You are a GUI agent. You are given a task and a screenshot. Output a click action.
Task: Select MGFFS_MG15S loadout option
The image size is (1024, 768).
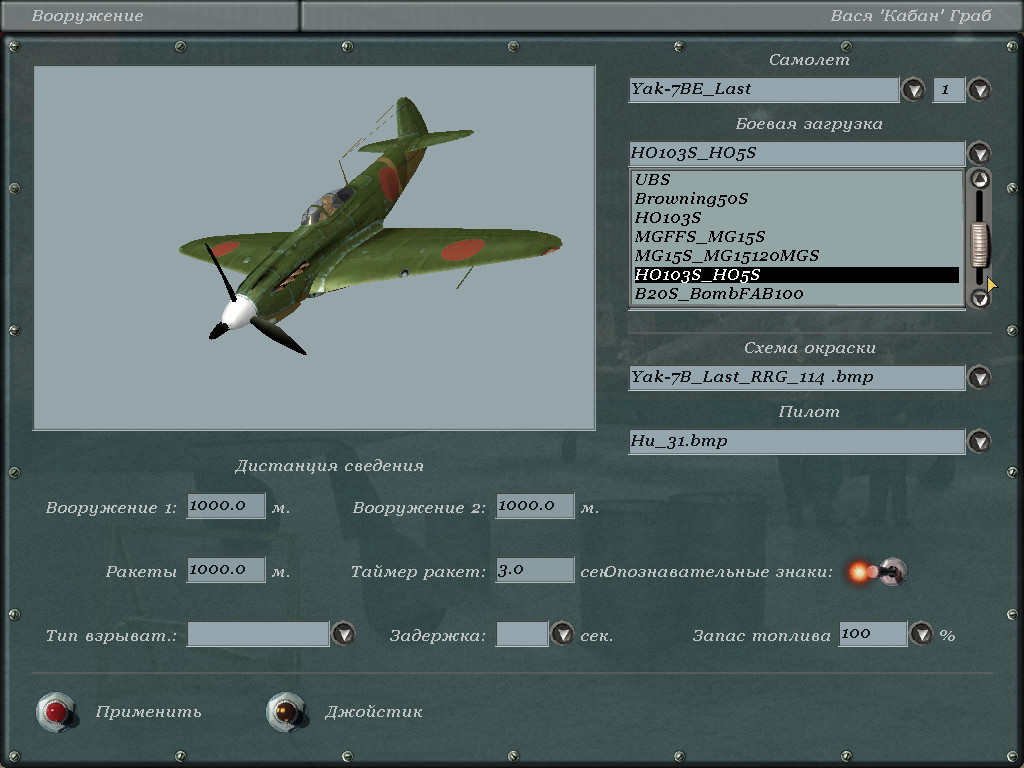(x=797, y=236)
